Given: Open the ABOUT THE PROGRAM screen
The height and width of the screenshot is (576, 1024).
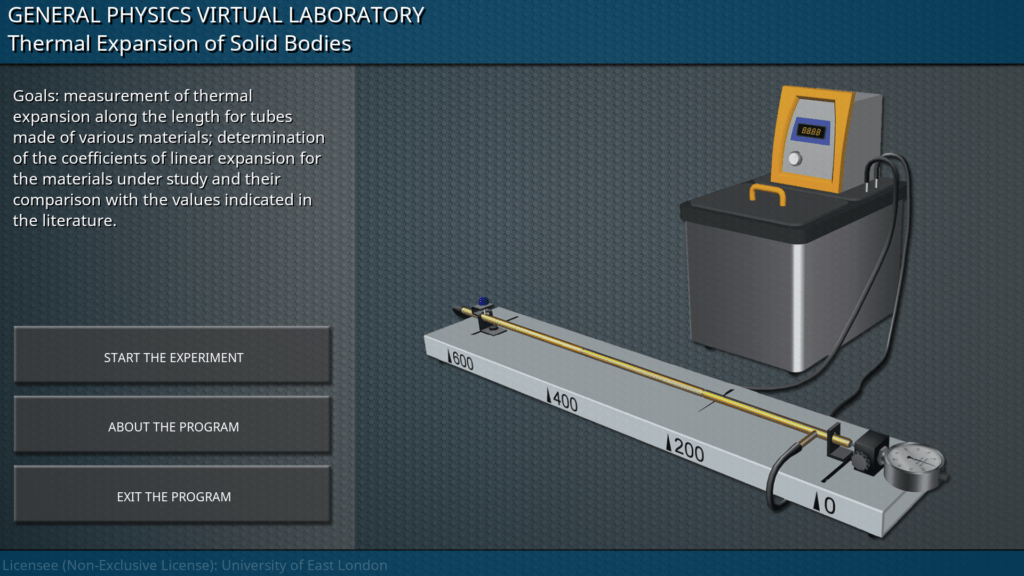Looking at the screenshot, I should point(173,427).
